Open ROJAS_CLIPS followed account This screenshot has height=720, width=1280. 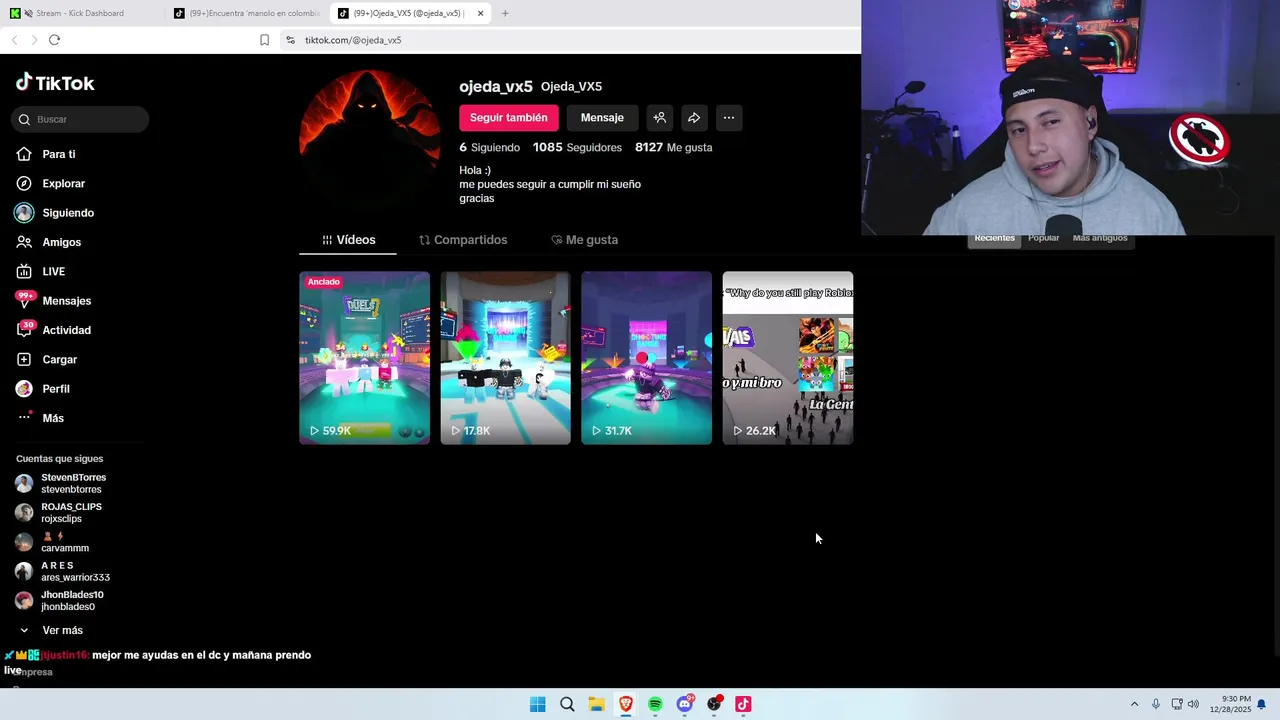pyautogui.click(x=60, y=512)
